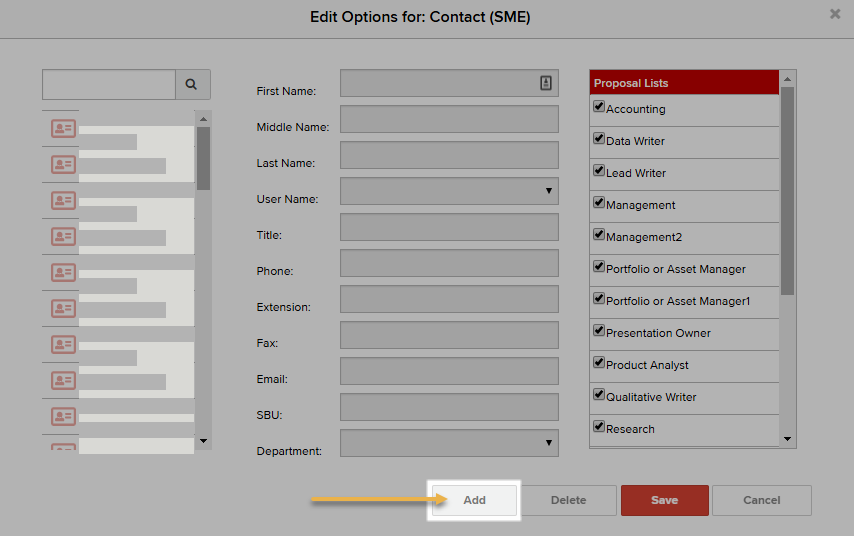
Task: Click the Add button
Action: tap(474, 500)
